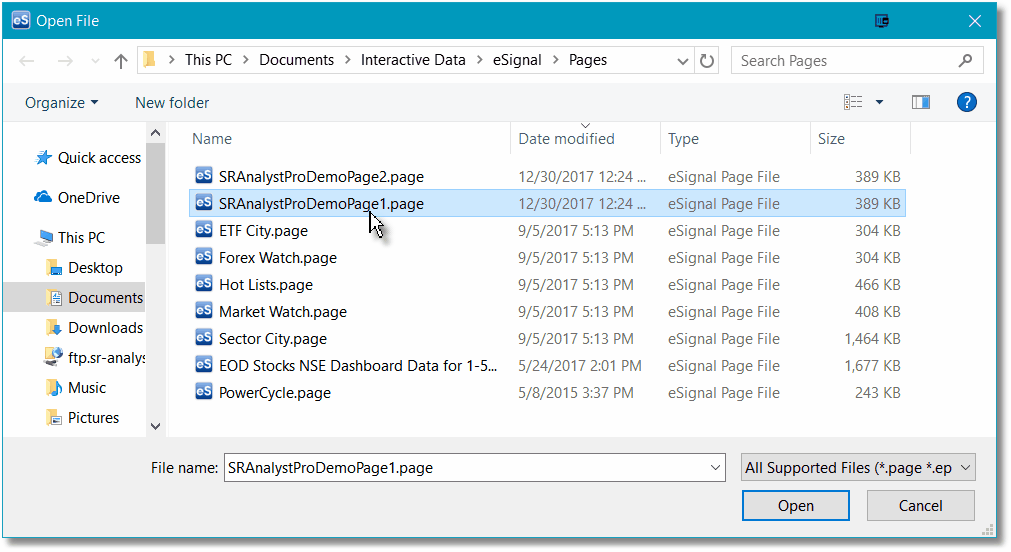Click the eSignal icon of SRAnalystProDemoPage1.page
The width and height of the screenshot is (1011, 552).
pos(204,202)
